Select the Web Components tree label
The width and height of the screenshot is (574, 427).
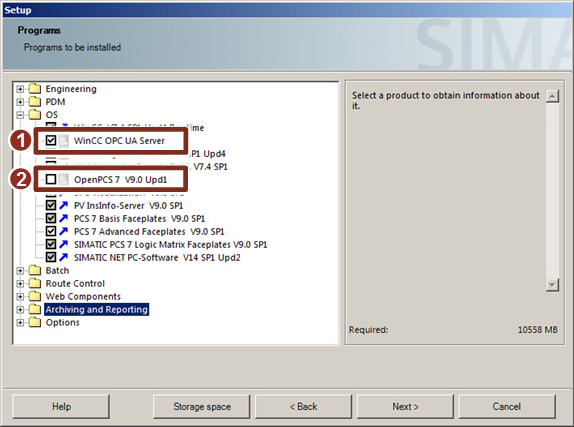coord(83,297)
